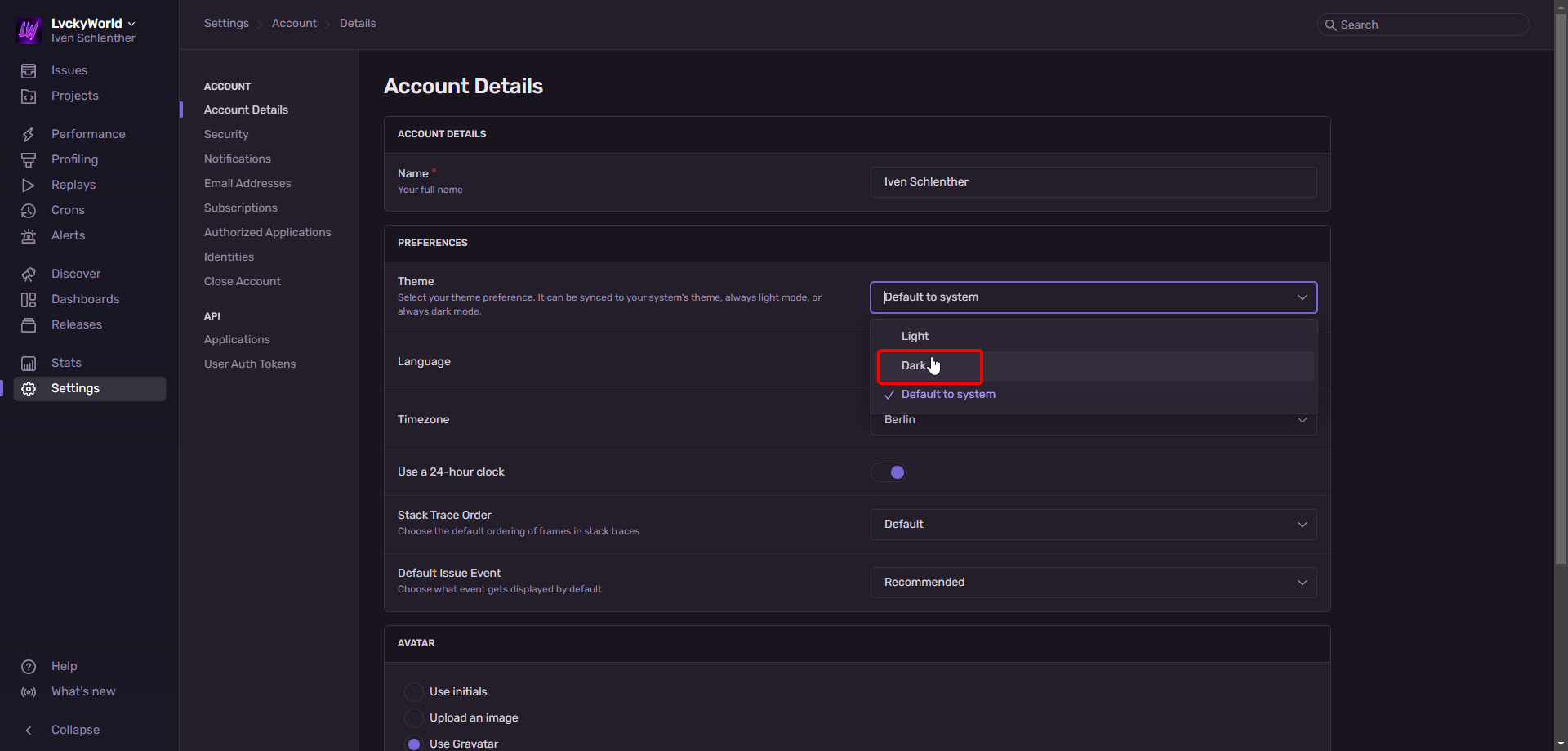This screenshot has width=1568, height=751.
Task: Click the Projects icon in sidebar
Action: 29,96
